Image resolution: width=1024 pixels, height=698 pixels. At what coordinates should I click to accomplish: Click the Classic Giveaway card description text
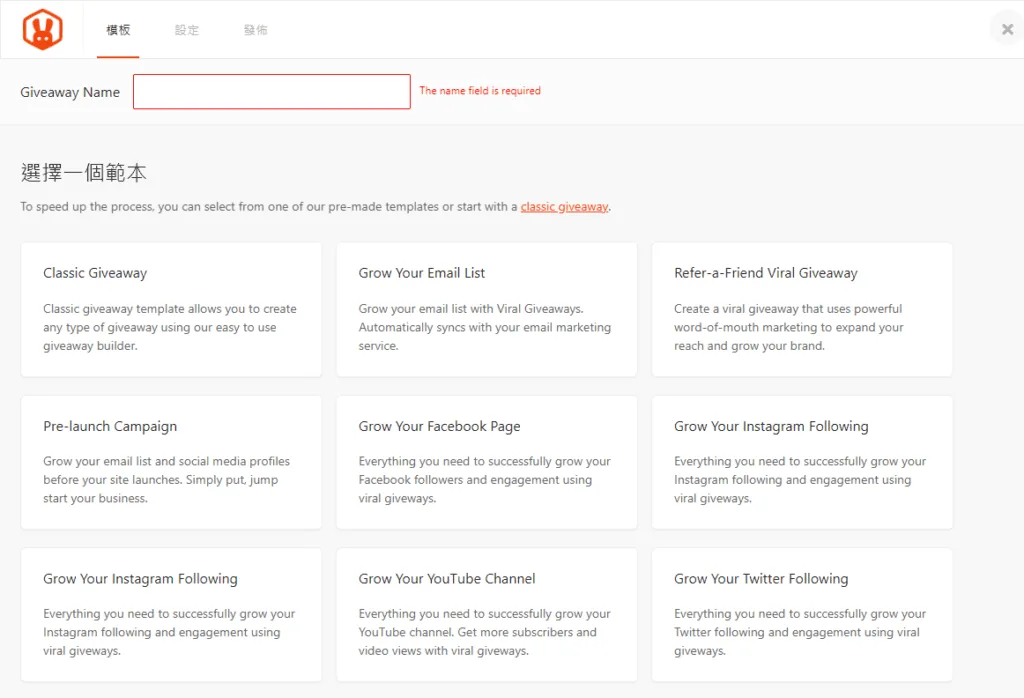pos(170,328)
